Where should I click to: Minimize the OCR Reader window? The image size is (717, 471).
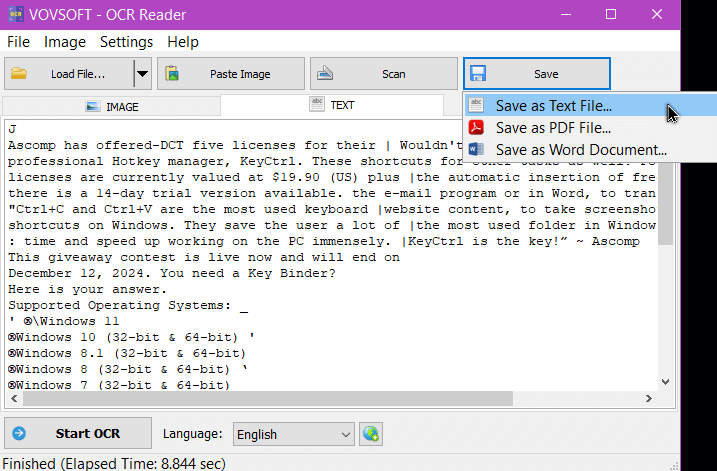point(566,14)
